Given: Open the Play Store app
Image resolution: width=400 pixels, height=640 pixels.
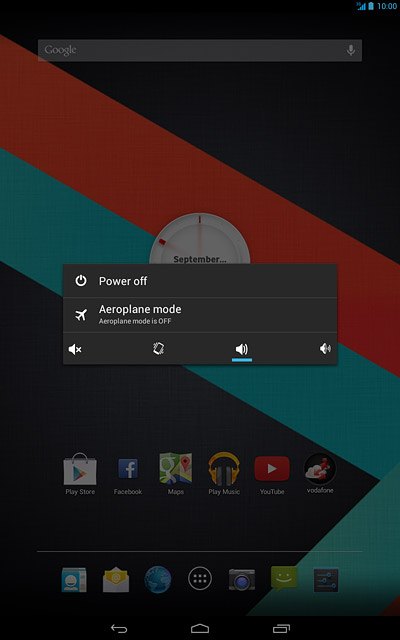Looking at the screenshot, I should (x=80, y=474).
